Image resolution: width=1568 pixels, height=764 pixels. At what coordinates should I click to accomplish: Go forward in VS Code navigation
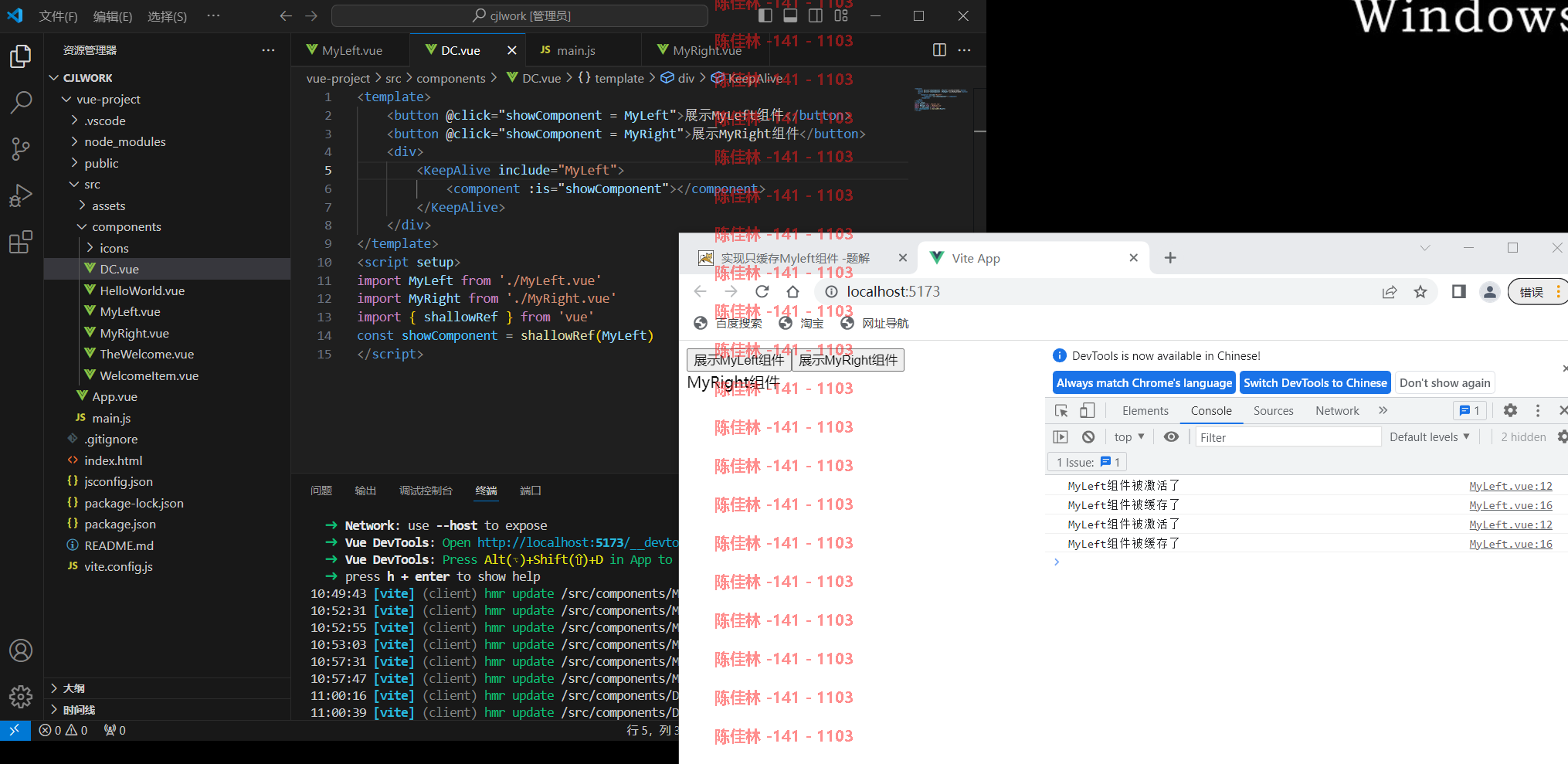[x=311, y=15]
